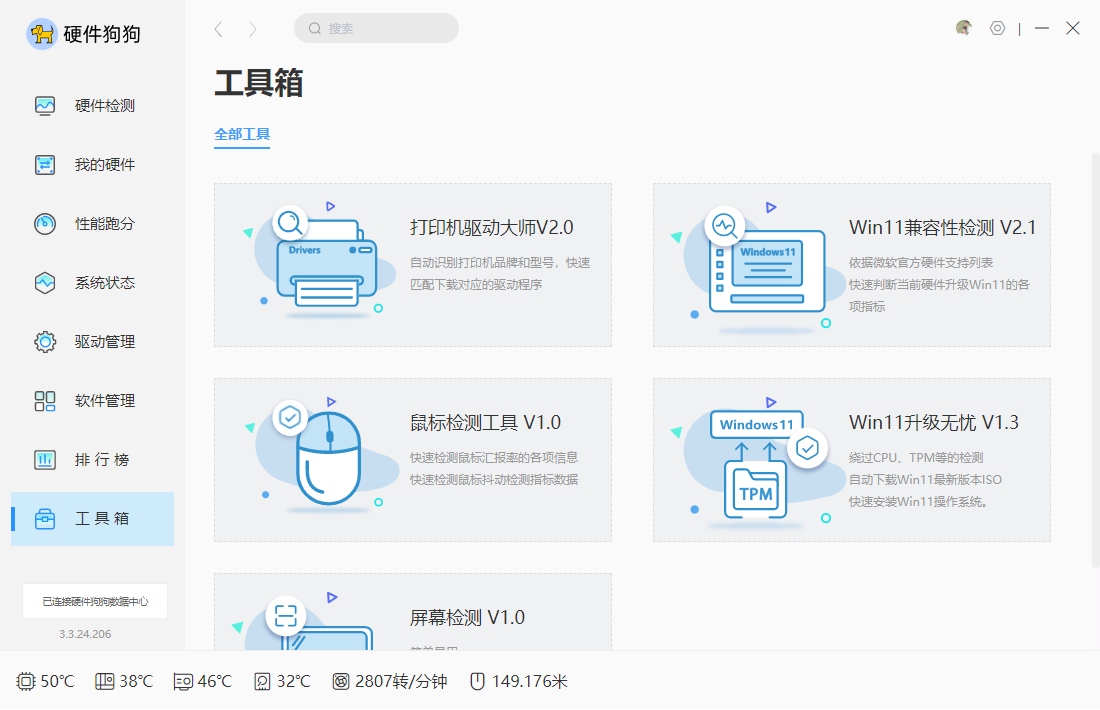Open the settings hexagon icon
Viewport: 1100px width, 710px height.
[997, 28]
